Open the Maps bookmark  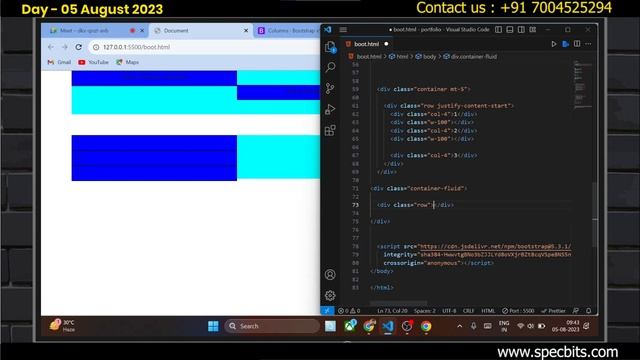tap(127, 62)
